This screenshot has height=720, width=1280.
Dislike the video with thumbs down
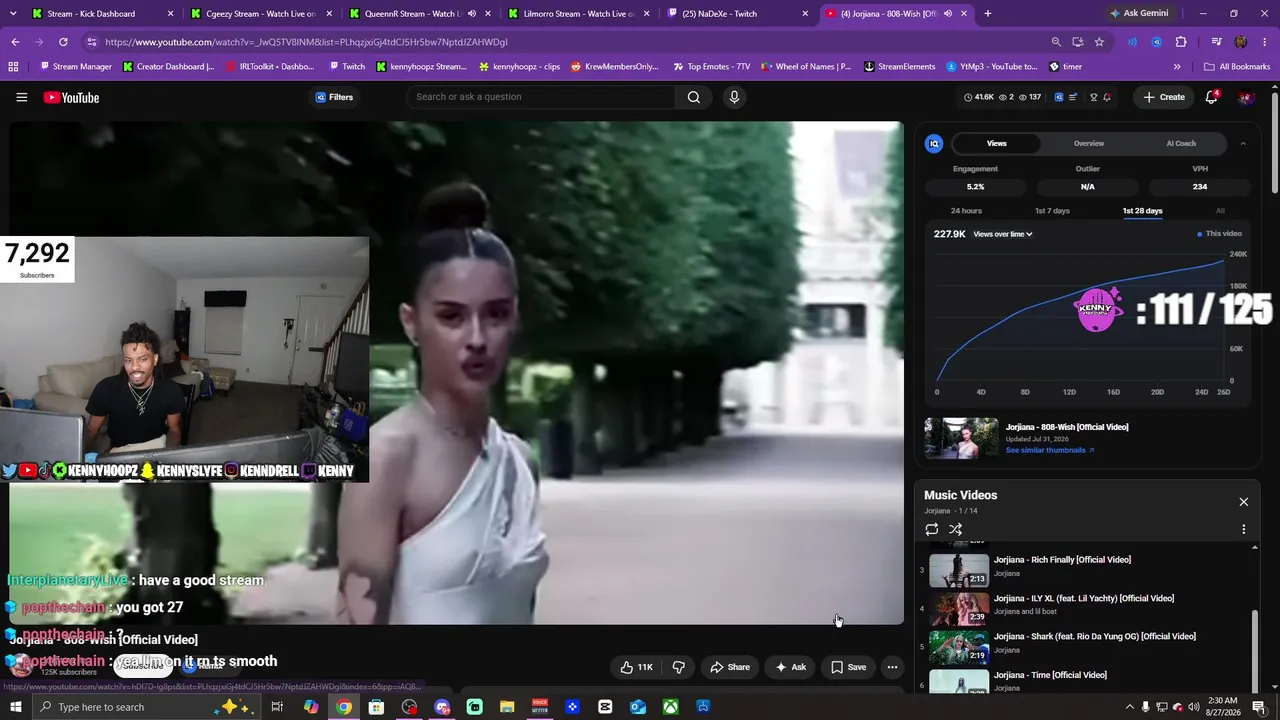coord(679,667)
